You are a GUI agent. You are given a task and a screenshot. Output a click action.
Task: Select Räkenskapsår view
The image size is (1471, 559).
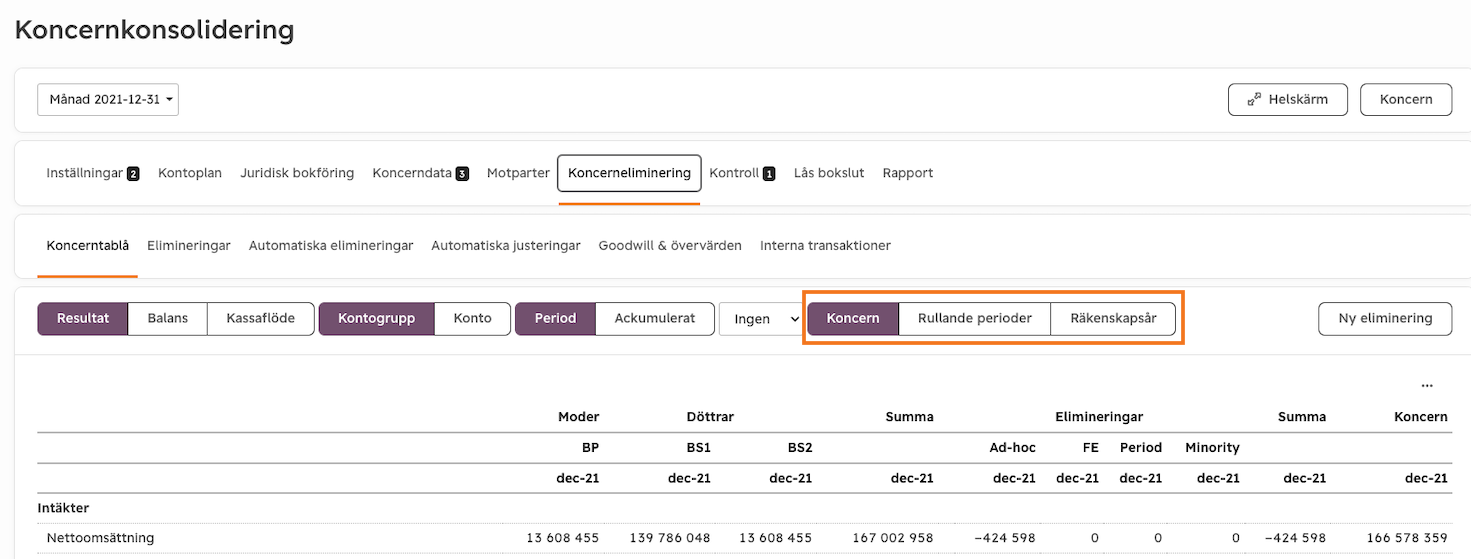click(x=1113, y=318)
